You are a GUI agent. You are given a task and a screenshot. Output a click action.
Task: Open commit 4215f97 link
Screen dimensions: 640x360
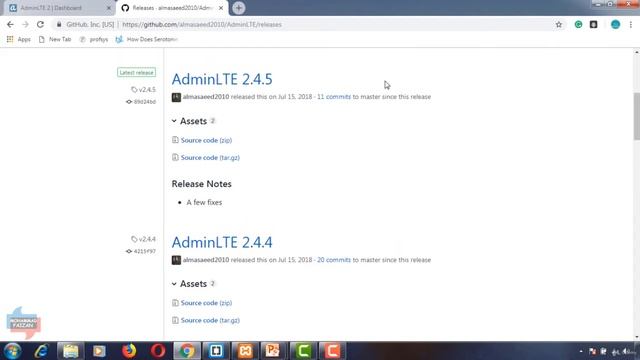pos(141,251)
